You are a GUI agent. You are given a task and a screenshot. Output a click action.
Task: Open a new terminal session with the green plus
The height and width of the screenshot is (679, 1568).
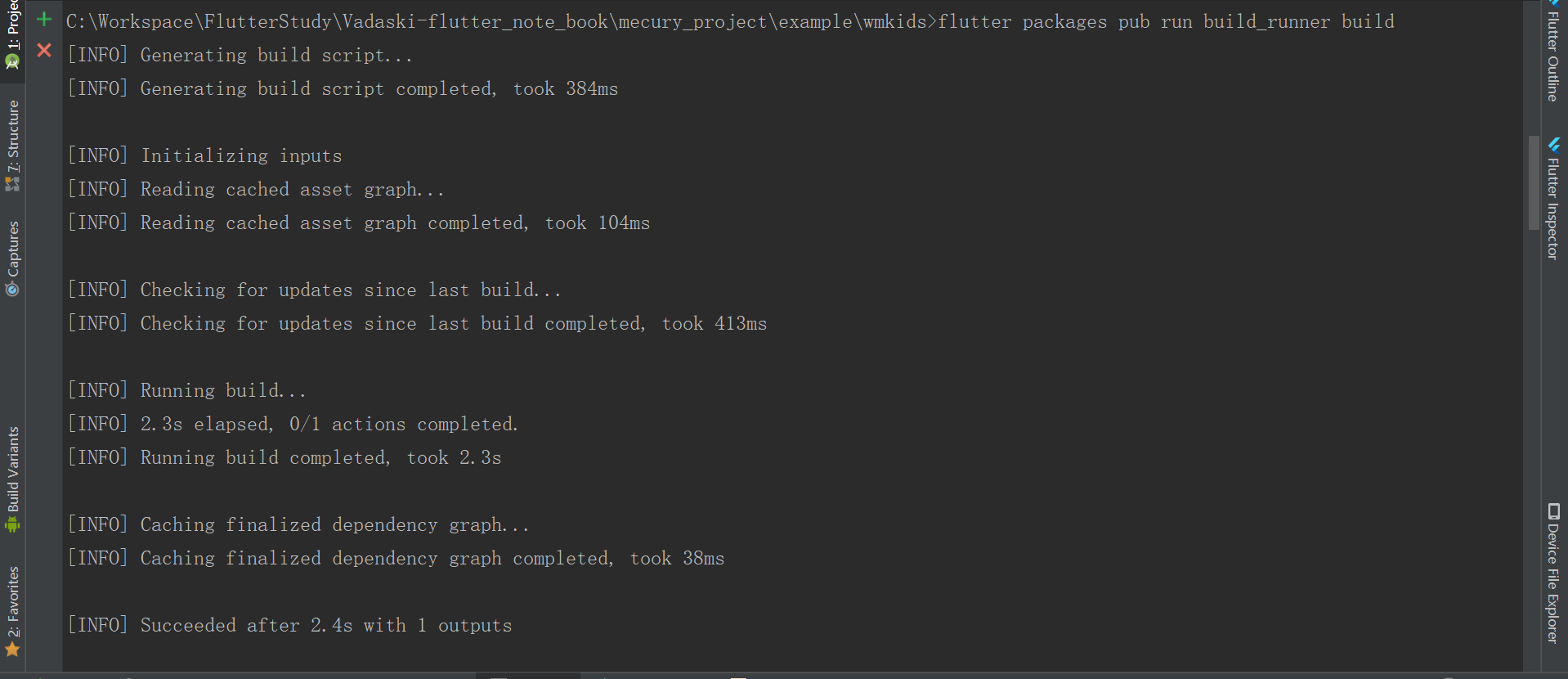click(x=44, y=19)
